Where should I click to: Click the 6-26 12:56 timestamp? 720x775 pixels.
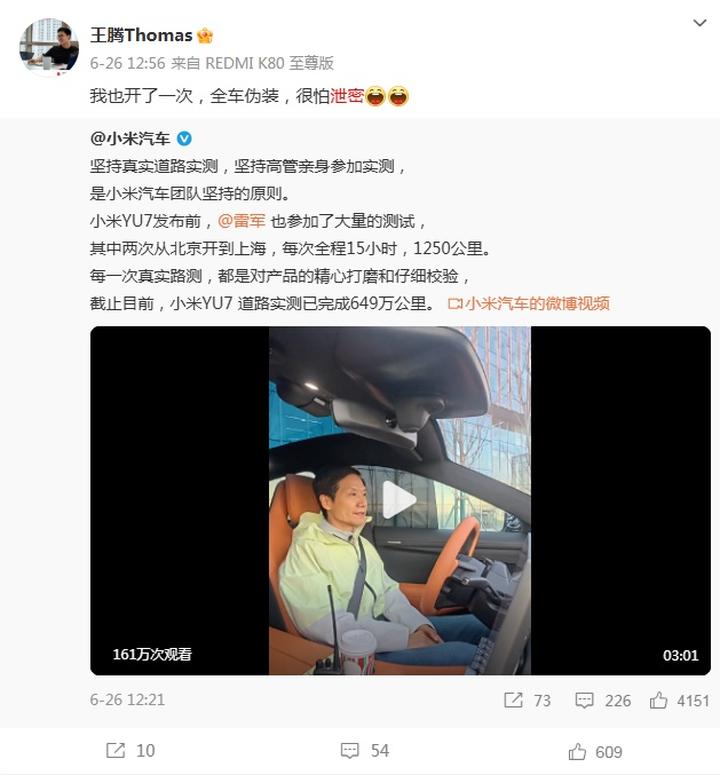127,63
